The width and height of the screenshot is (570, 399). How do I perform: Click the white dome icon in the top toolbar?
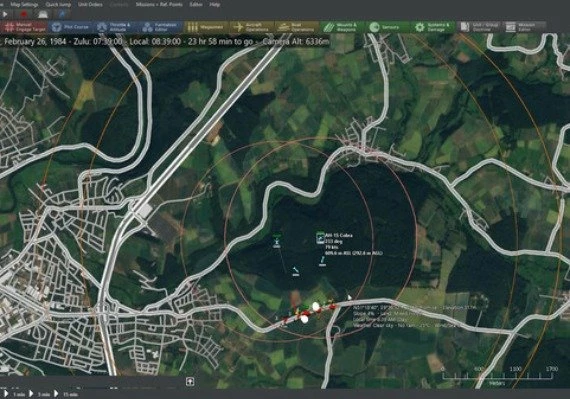[43, 15]
